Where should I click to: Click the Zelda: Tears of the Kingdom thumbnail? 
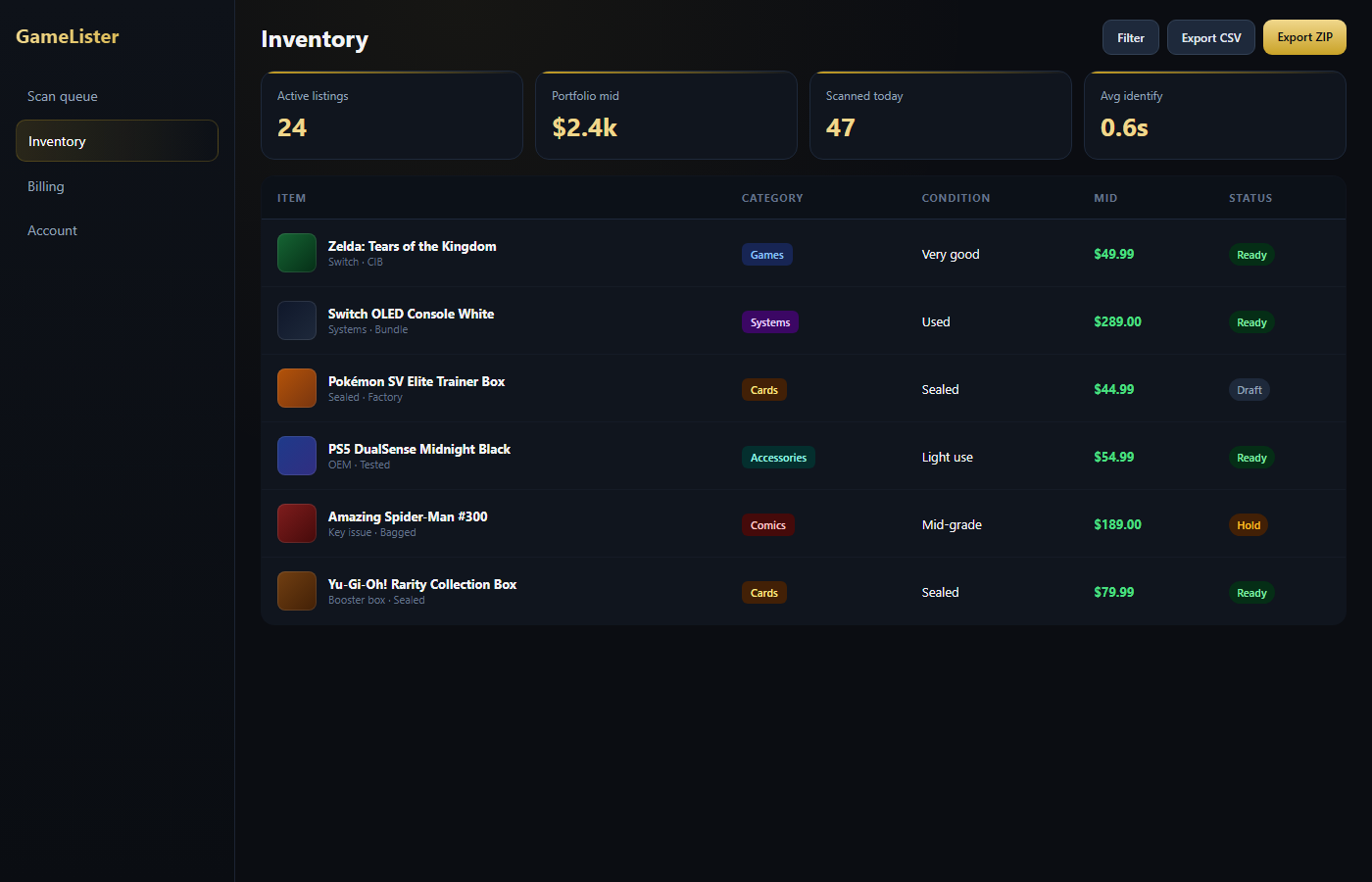tap(297, 253)
